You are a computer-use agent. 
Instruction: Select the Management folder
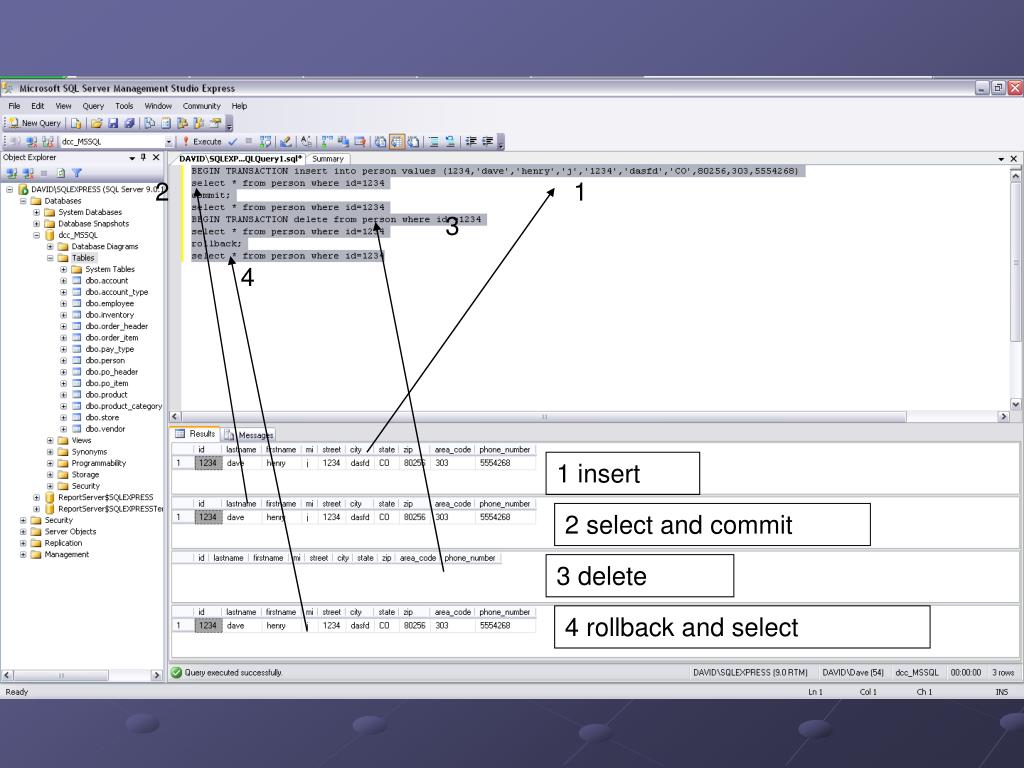click(x=67, y=554)
